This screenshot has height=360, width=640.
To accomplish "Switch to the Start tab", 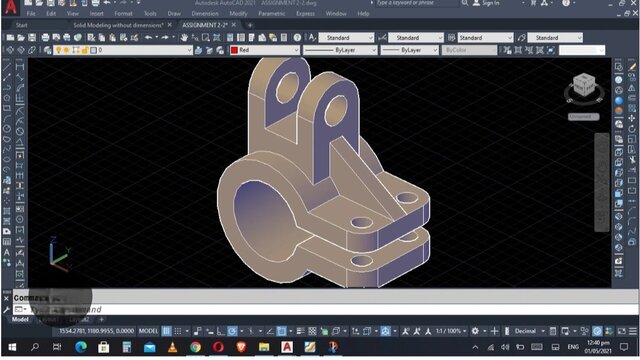I will coord(22,25).
